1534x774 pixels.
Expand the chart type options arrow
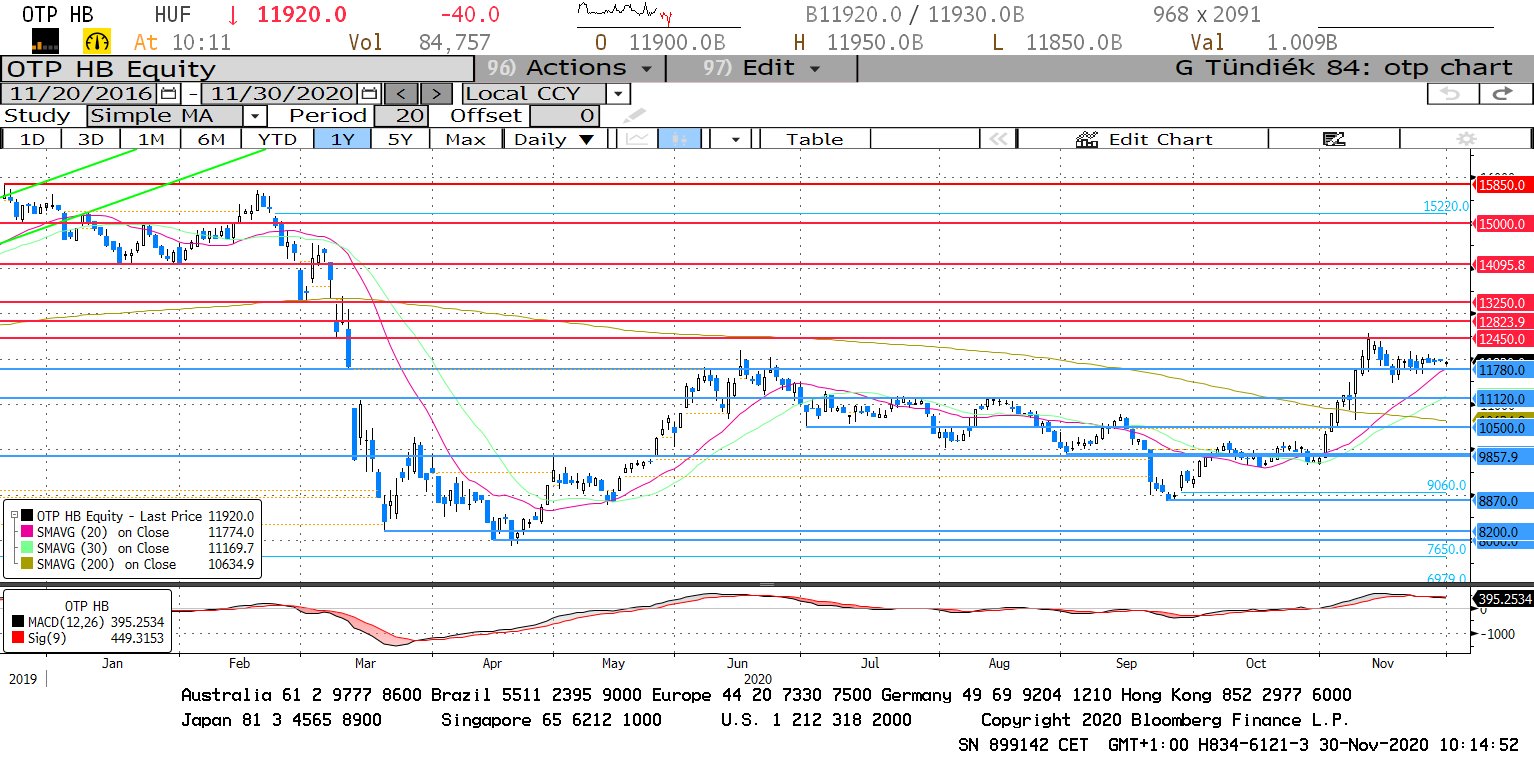pyautogui.click(x=735, y=139)
